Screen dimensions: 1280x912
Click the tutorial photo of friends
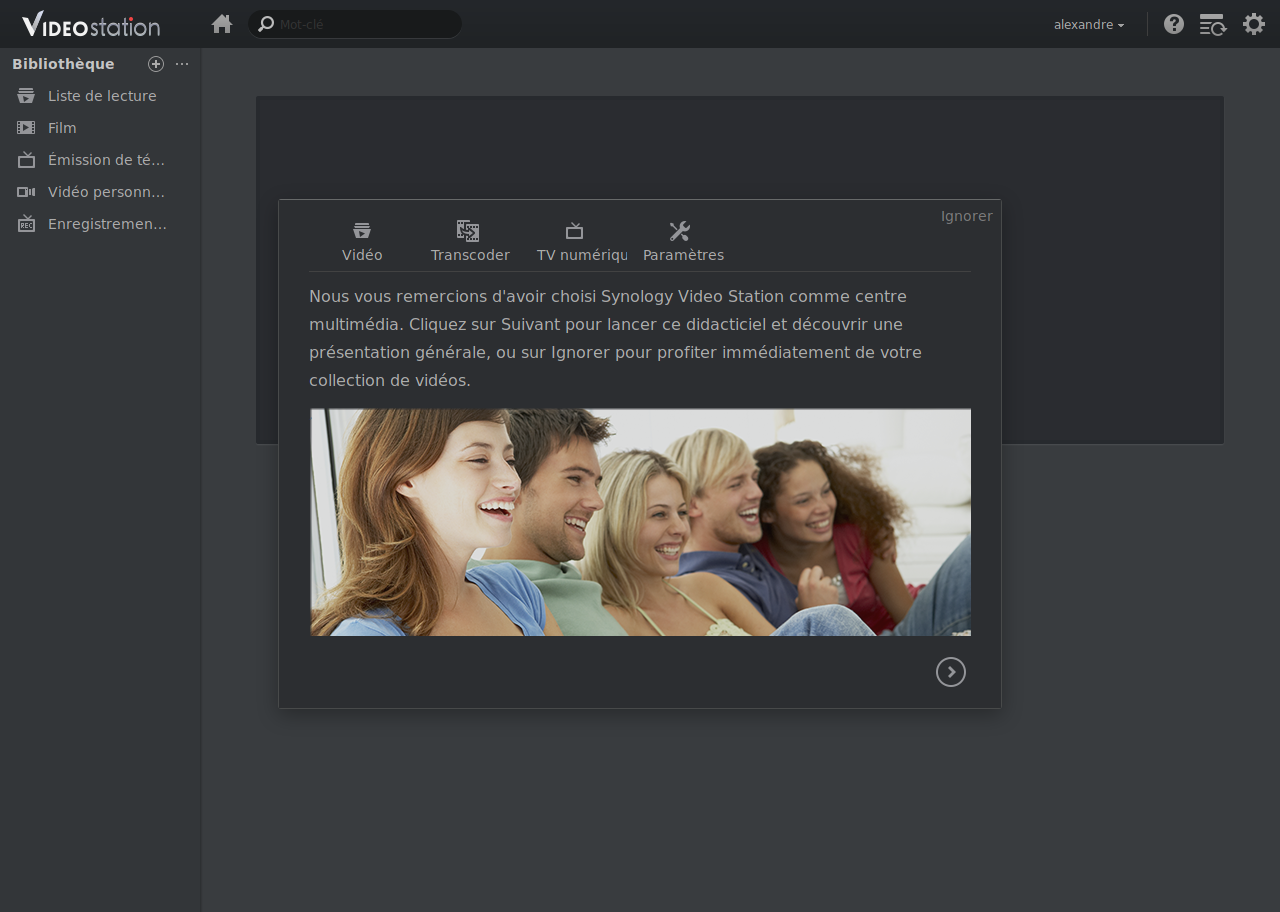click(x=640, y=522)
